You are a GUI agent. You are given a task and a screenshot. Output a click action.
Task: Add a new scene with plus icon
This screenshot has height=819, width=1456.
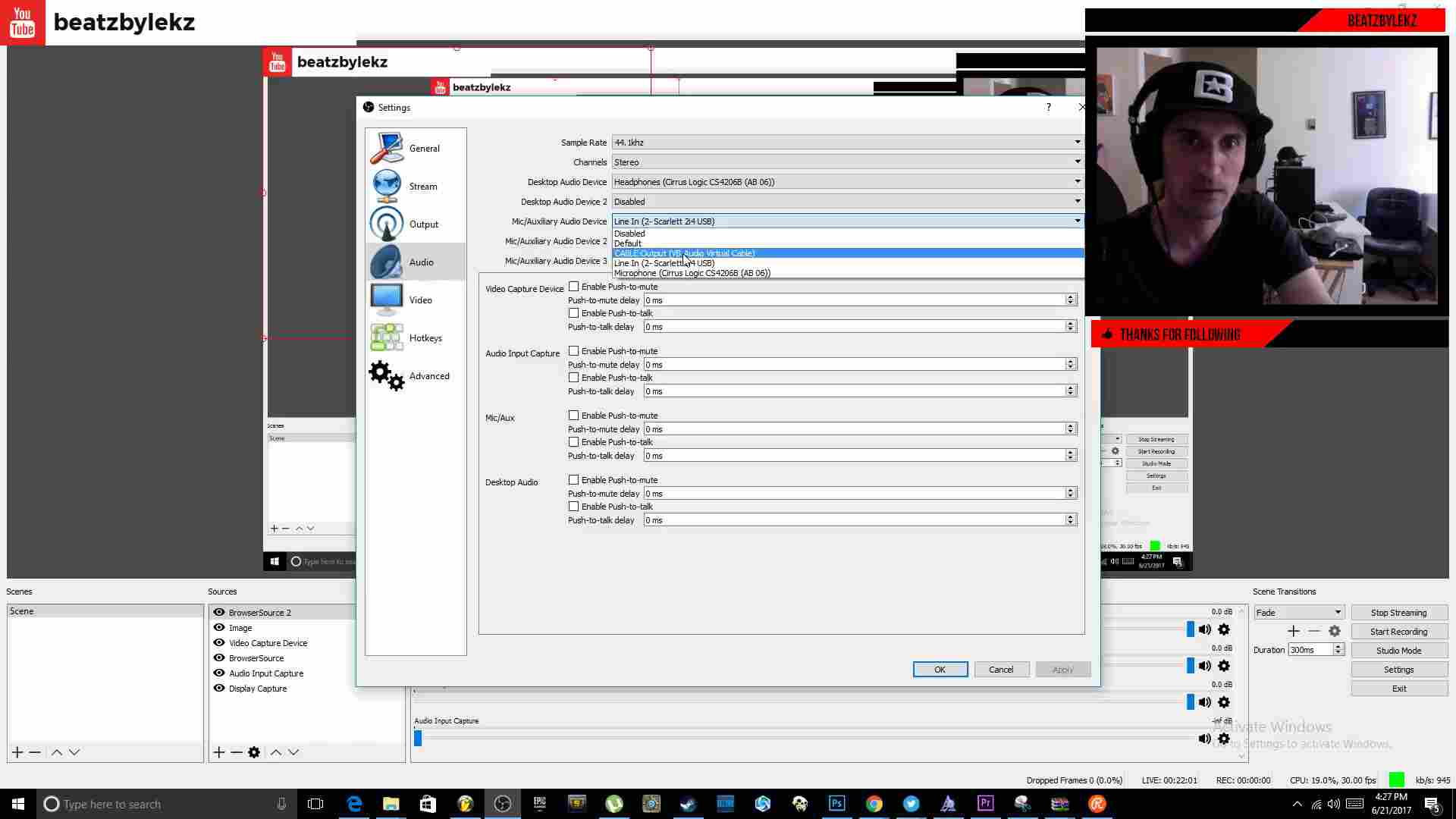17,752
